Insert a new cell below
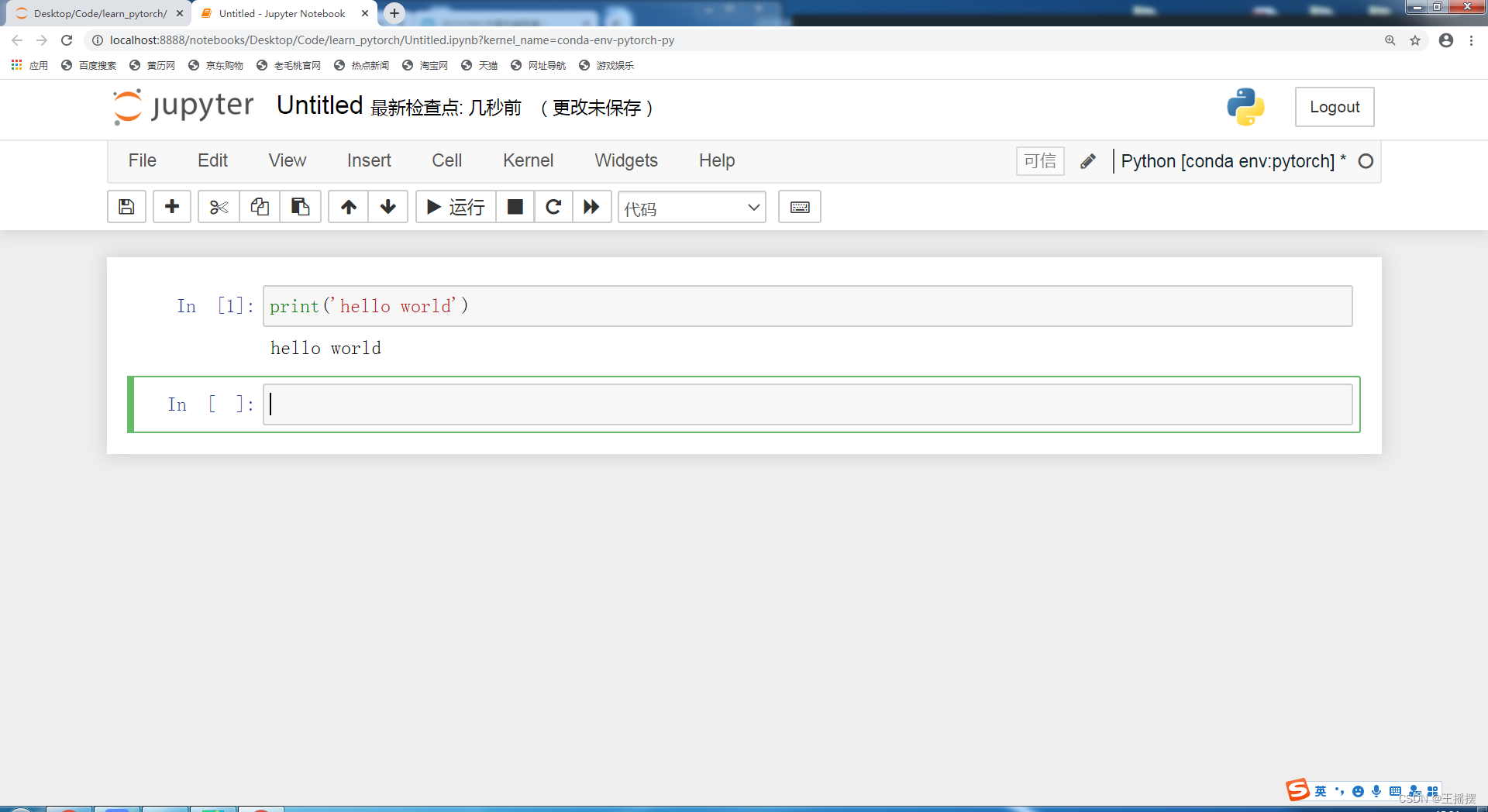The width and height of the screenshot is (1488, 812). pyautogui.click(x=172, y=207)
